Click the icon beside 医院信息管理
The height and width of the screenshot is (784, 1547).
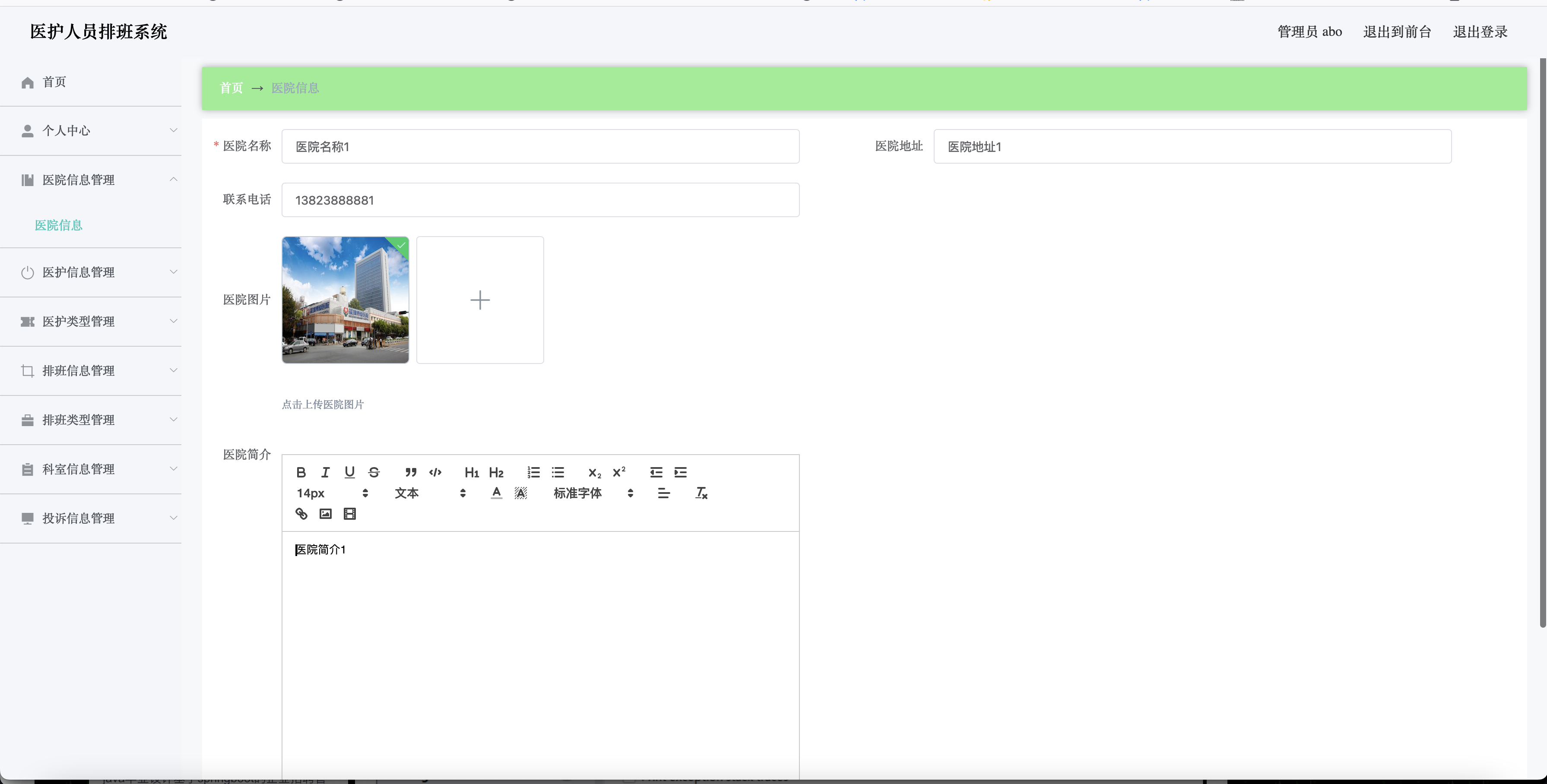pos(27,180)
